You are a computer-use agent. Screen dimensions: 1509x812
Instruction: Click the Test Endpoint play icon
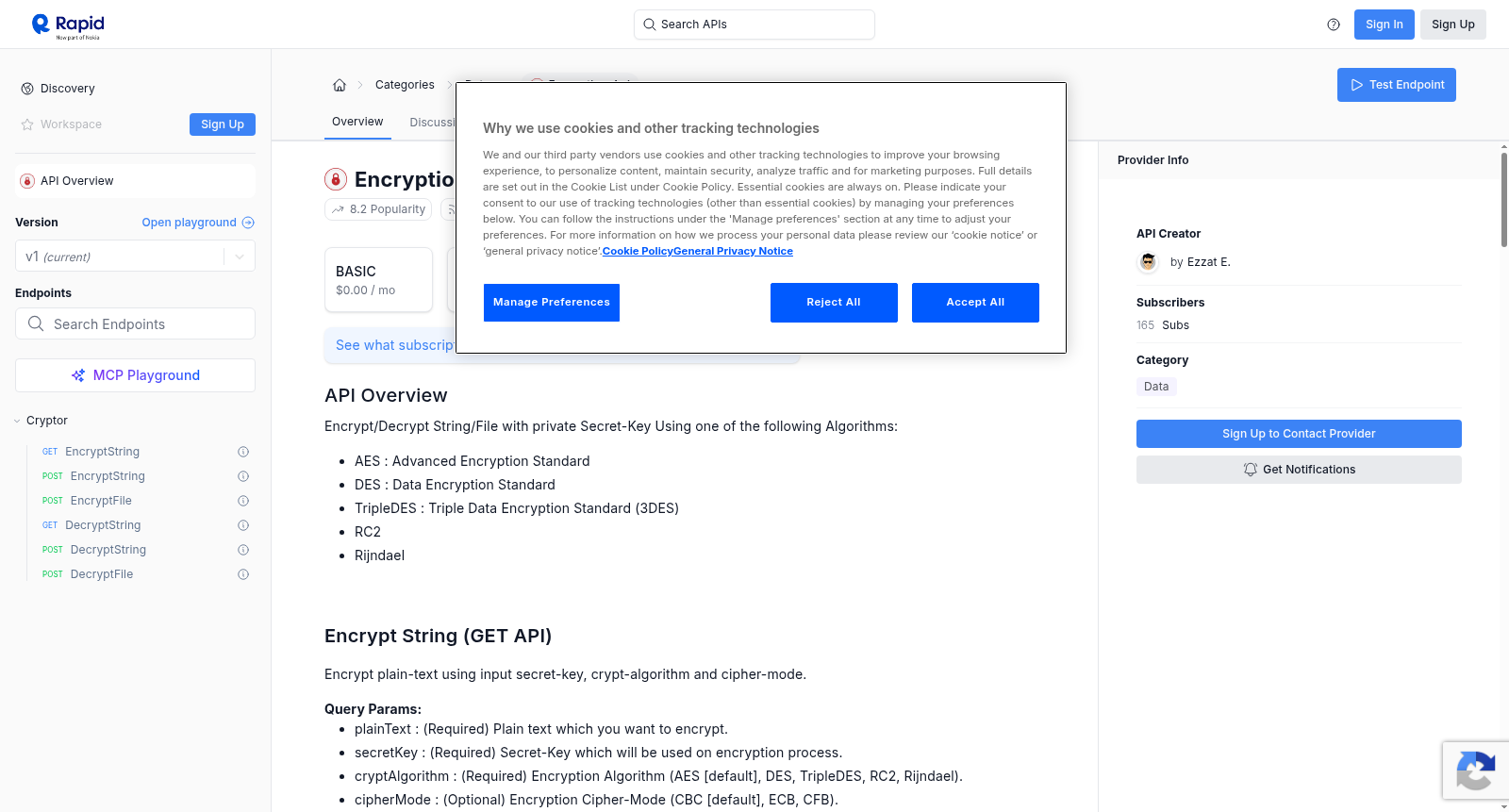pos(1357,85)
